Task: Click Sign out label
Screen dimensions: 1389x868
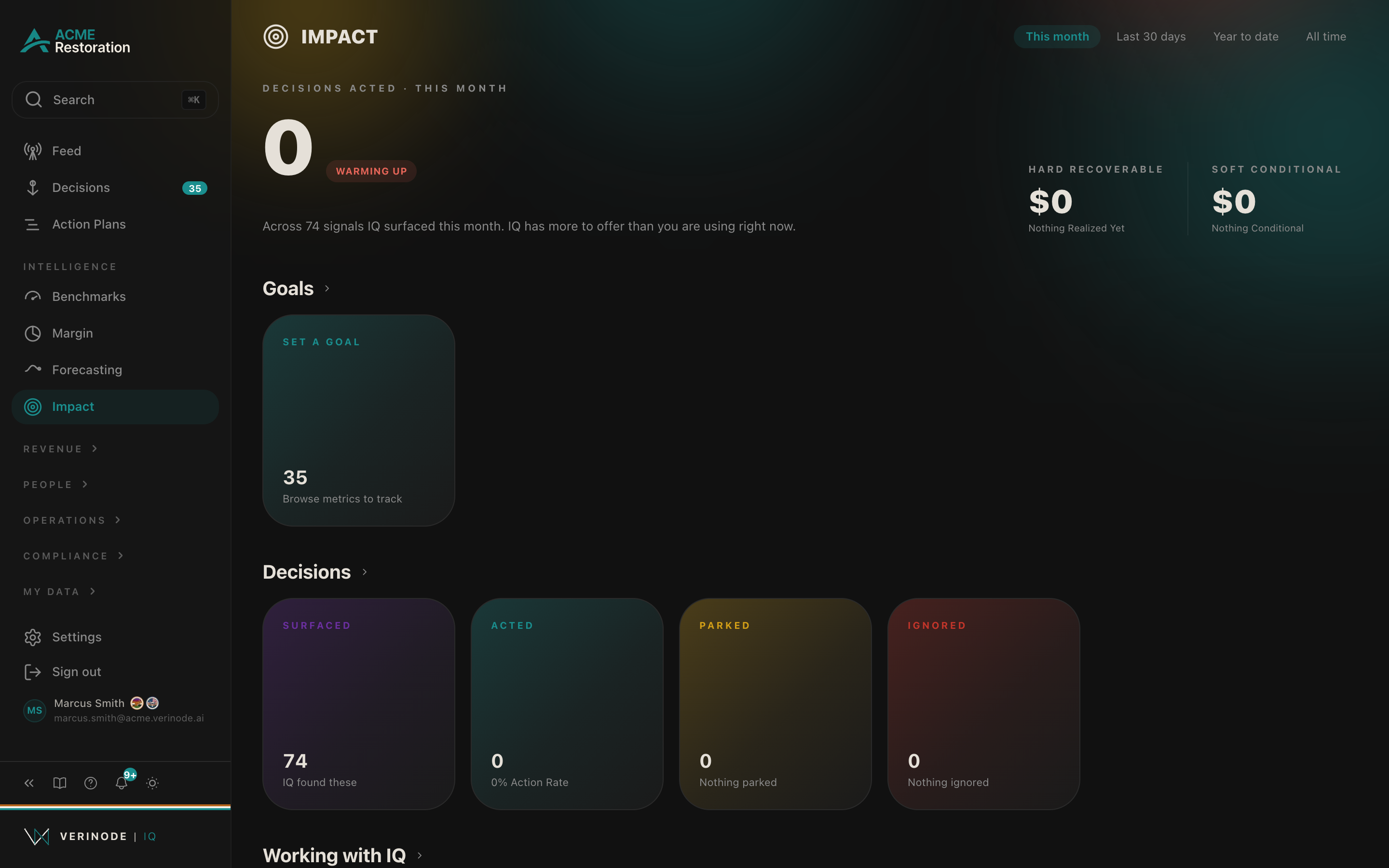Action: [x=76, y=672]
